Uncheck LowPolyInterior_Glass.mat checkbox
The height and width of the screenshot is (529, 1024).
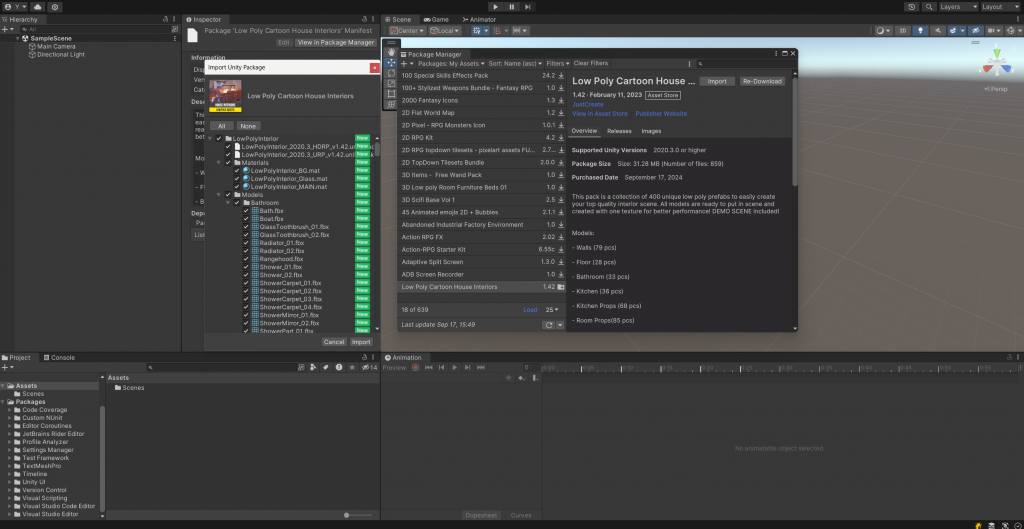pyautogui.click(x=237, y=178)
